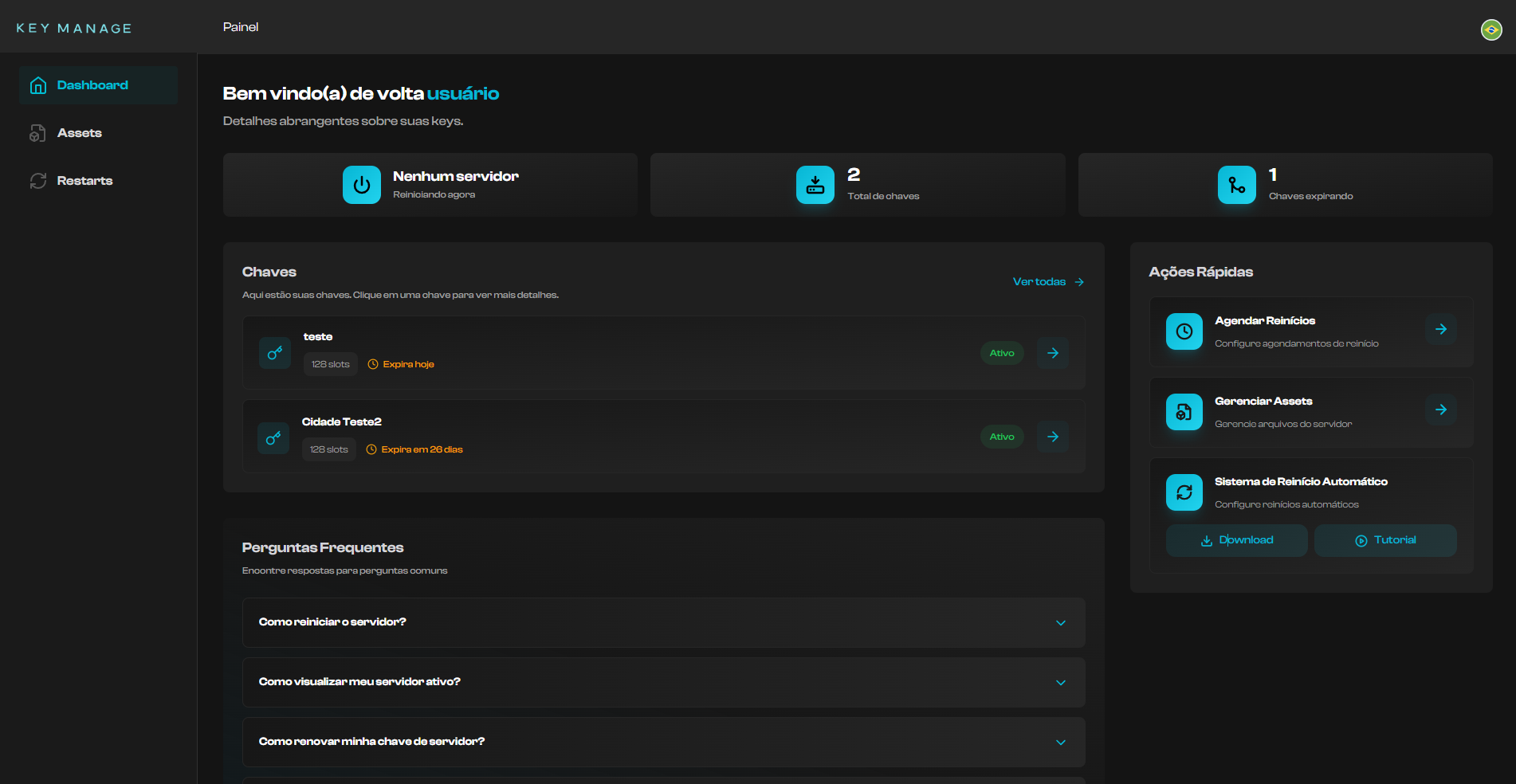Click 'Configure agendamentos de reinício' description
Viewport: 1516px width, 784px height.
tap(1297, 344)
